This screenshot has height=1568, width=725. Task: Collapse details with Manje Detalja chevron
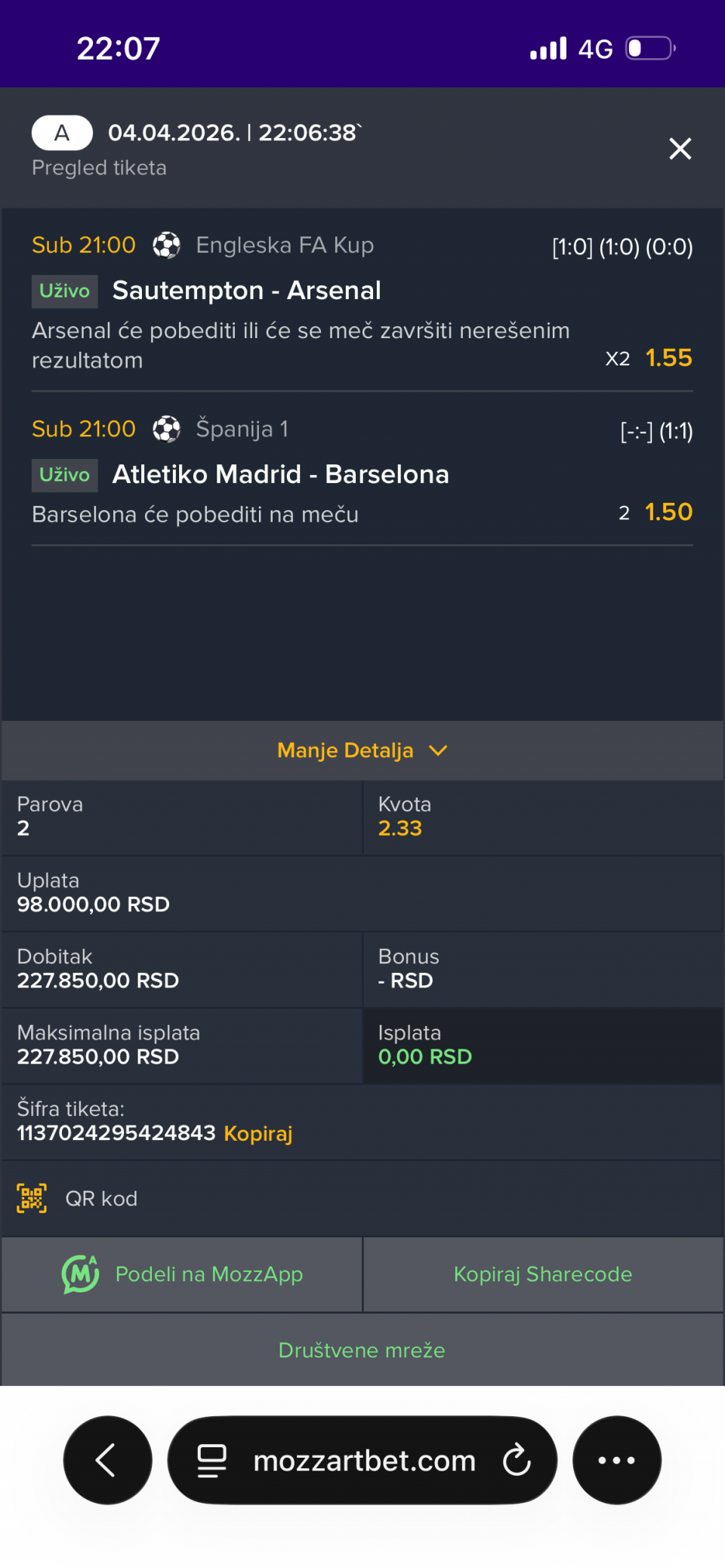click(438, 750)
